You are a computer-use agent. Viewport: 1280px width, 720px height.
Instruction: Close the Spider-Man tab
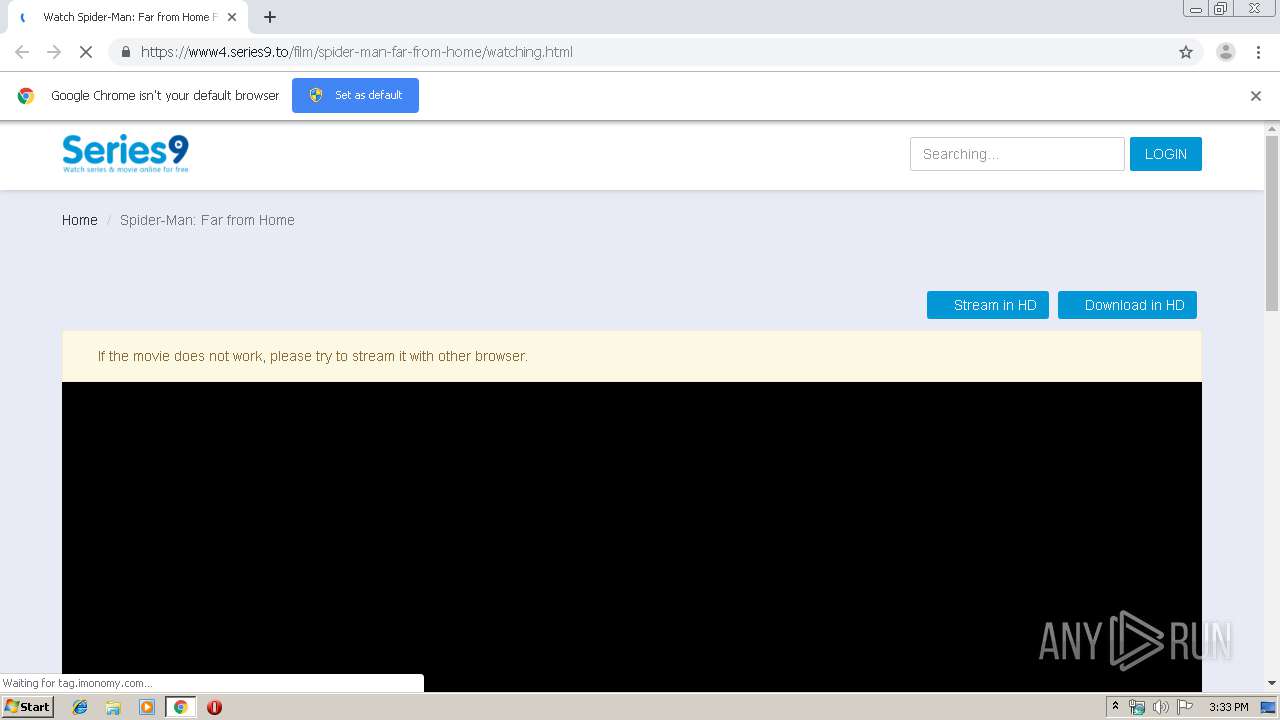(232, 17)
